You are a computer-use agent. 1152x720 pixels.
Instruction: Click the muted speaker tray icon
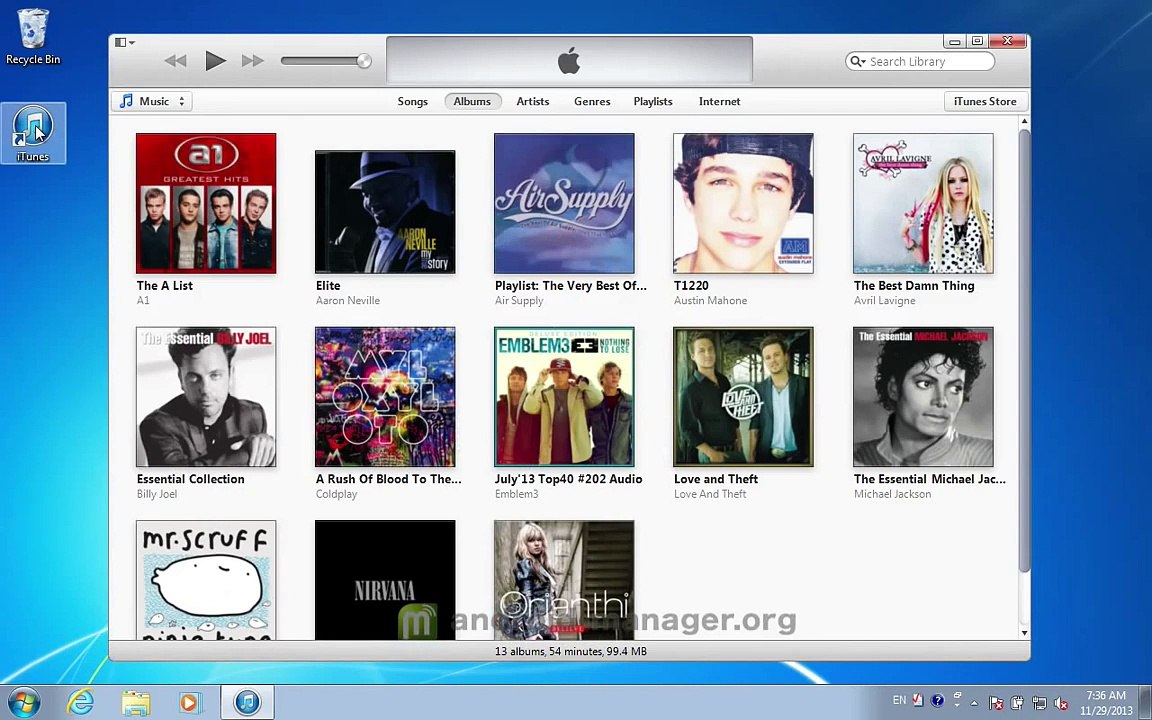click(x=1060, y=703)
